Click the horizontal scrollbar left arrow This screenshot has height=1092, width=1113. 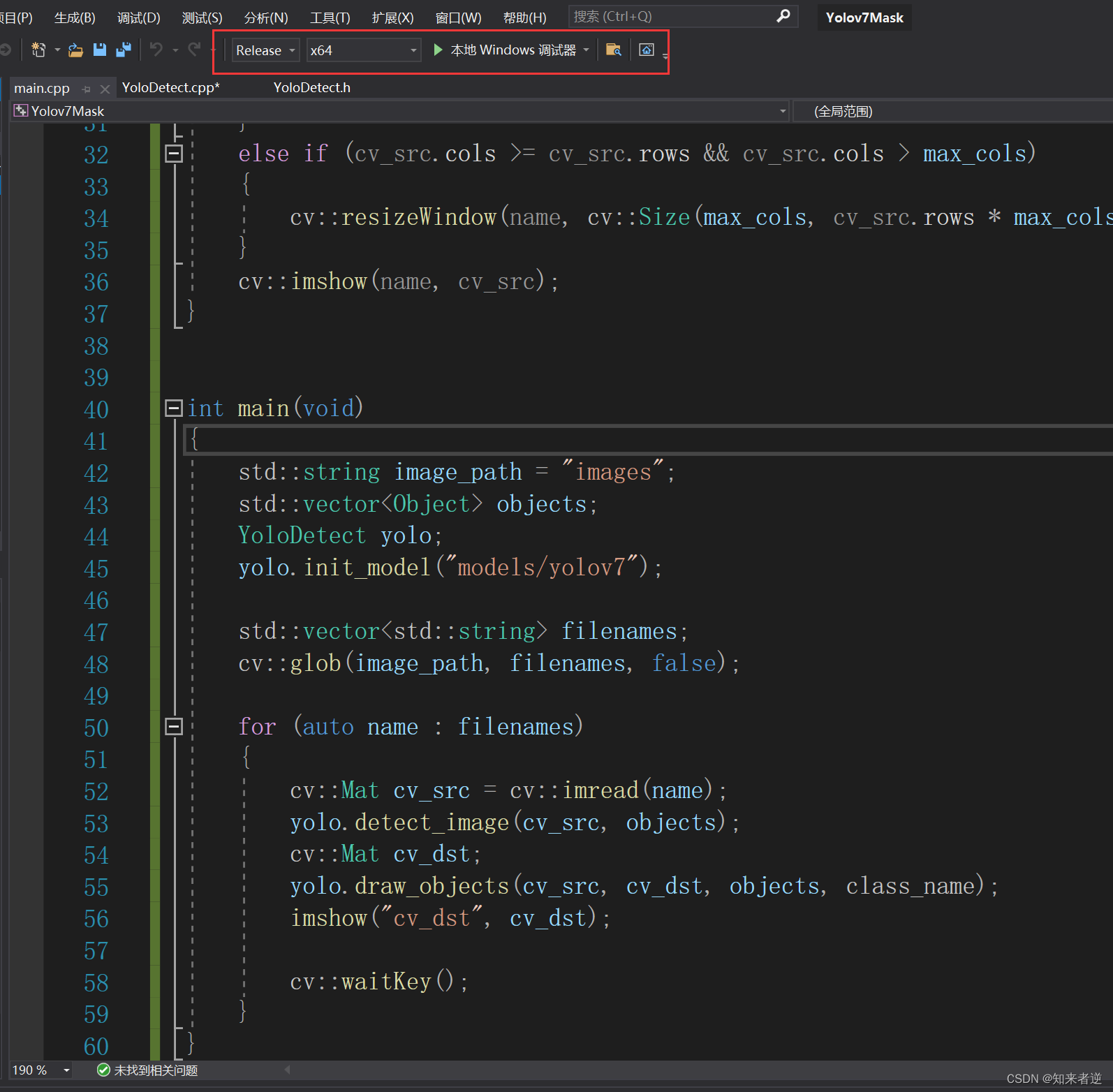[287, 1070]
